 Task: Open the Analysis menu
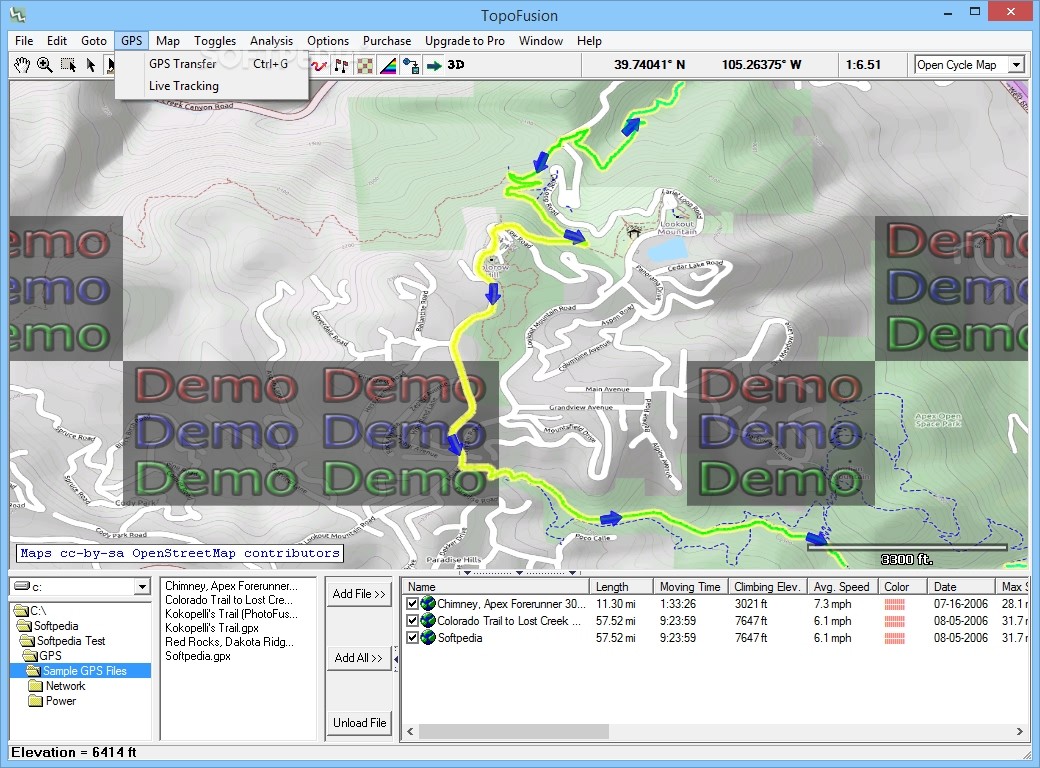tap(271, 40)
